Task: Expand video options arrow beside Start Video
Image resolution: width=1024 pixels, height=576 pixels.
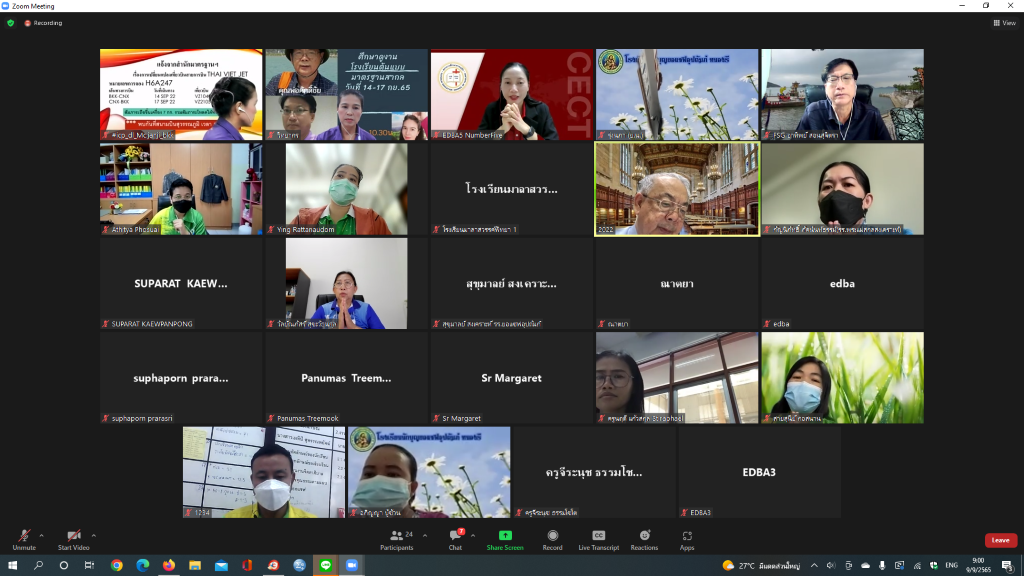Action: pyautogui.click(x=94, y=536)
